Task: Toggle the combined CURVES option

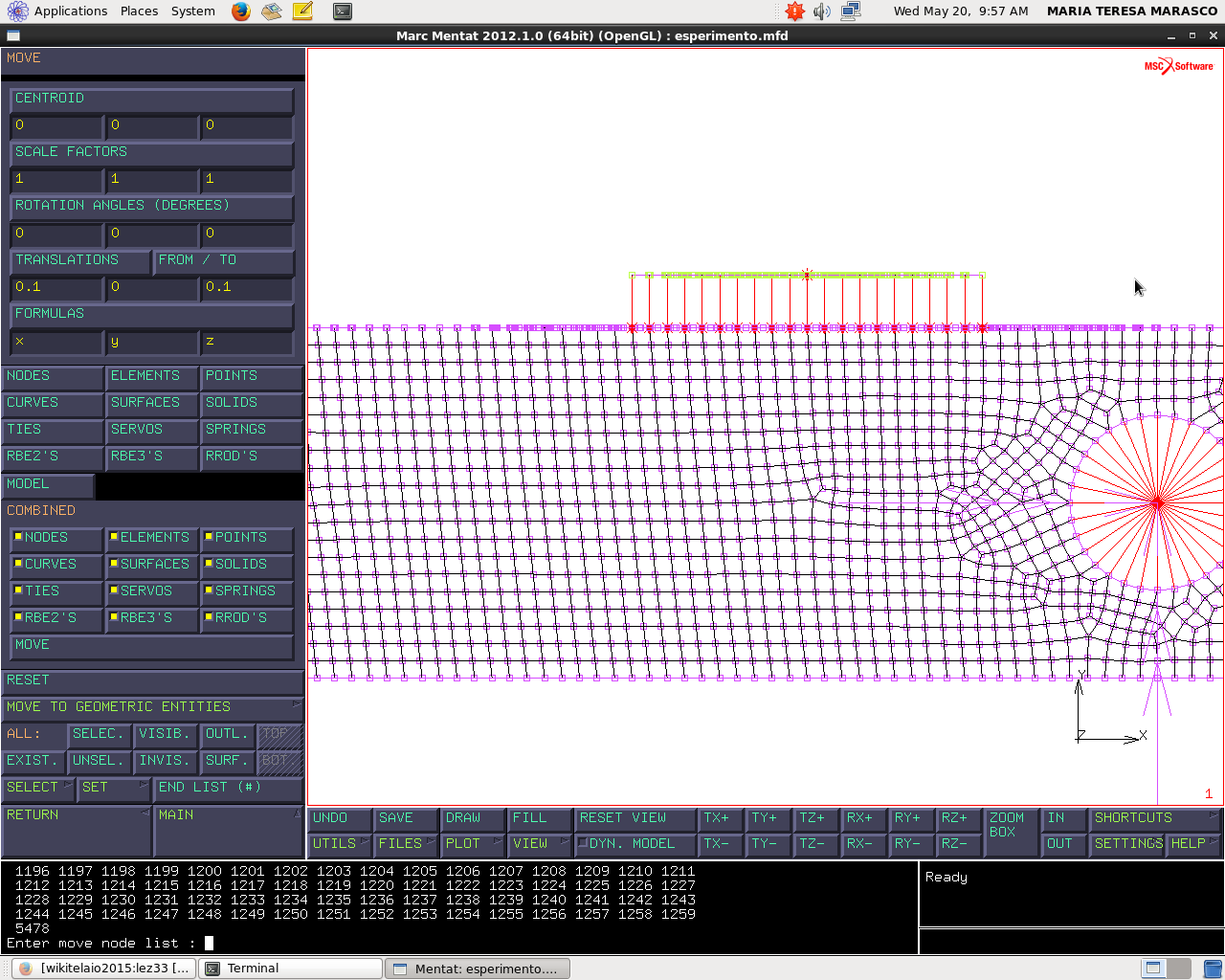Action: [56, 565]
